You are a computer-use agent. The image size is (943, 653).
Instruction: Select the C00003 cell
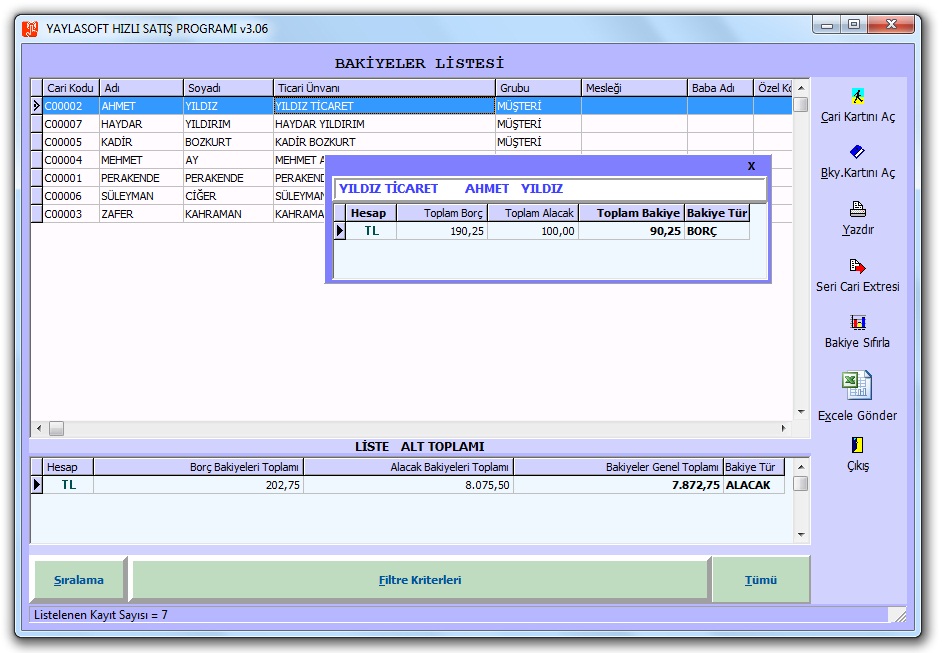(x=71, y=214)
